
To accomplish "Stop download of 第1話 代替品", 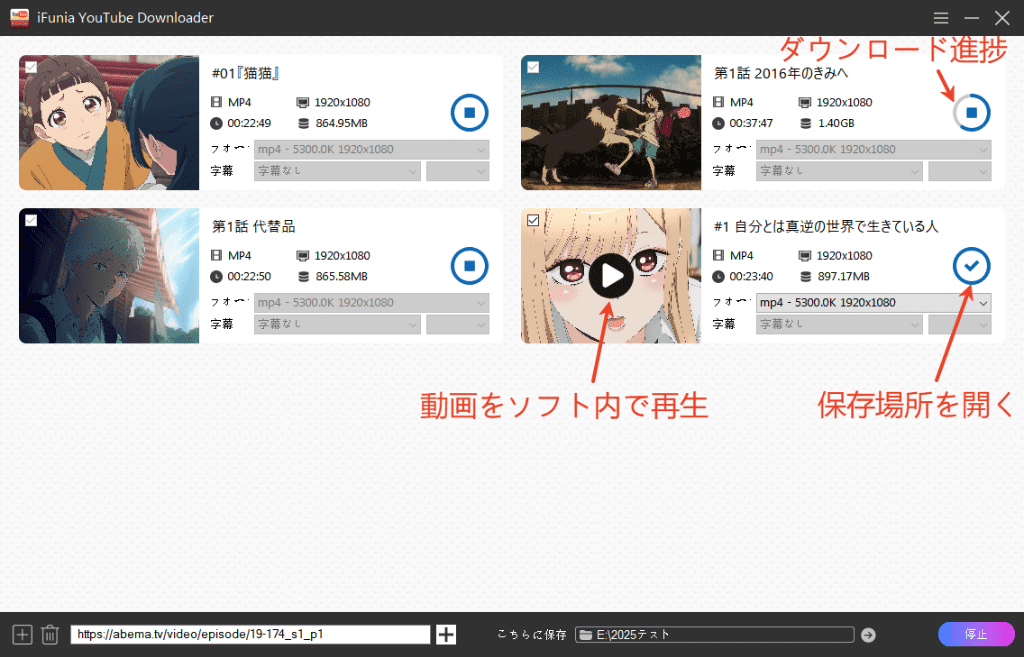I will 469,265.
